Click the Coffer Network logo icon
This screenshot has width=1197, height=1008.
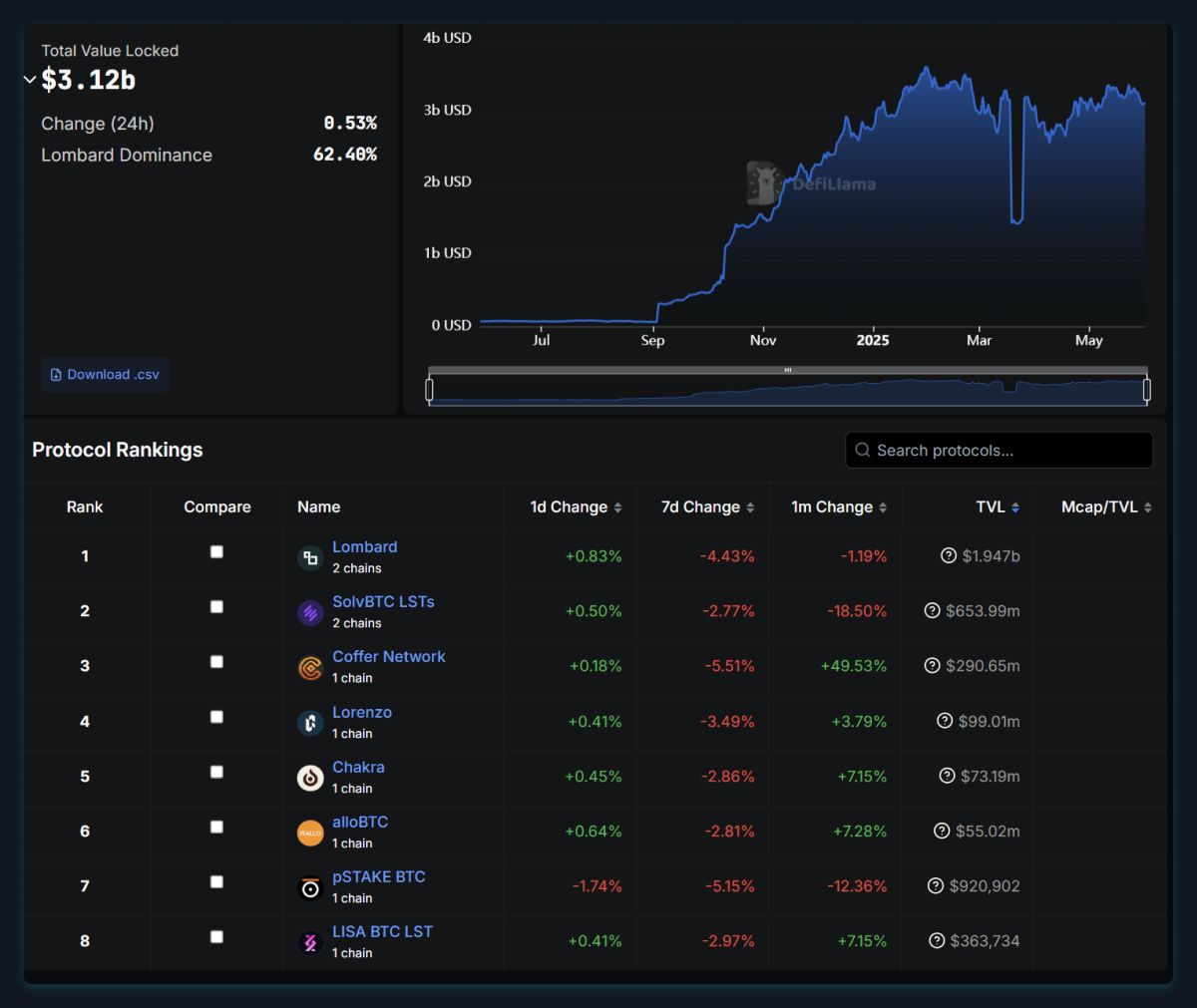click(x=310, y=668)
